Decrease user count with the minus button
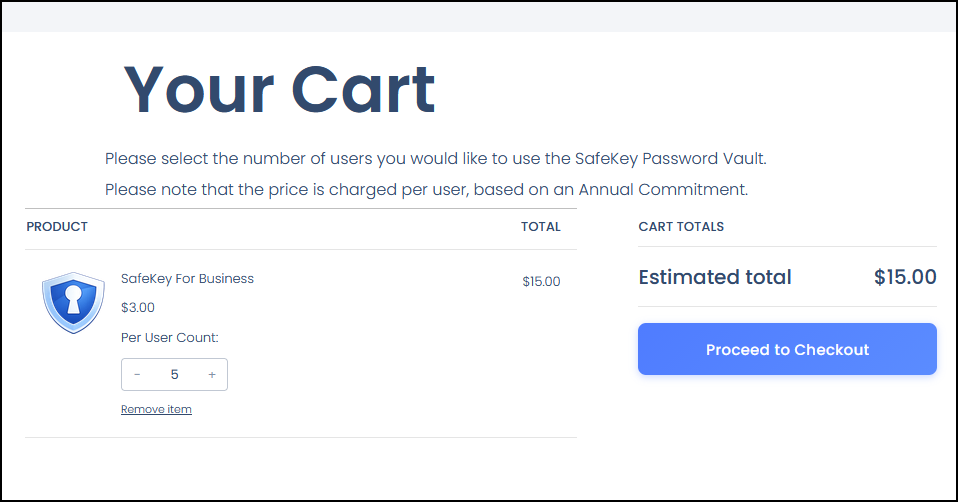 137,374
